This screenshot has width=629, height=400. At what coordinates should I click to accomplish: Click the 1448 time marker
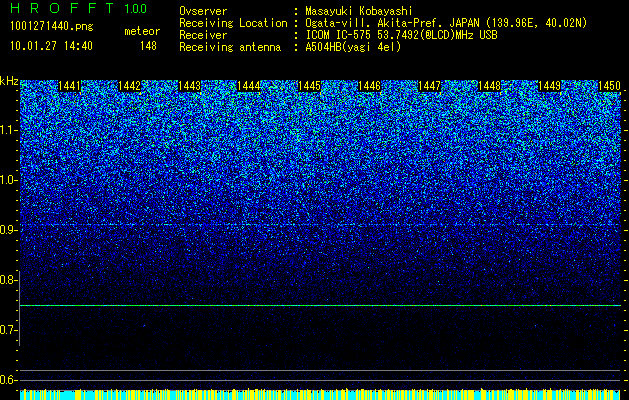(489, 86)
